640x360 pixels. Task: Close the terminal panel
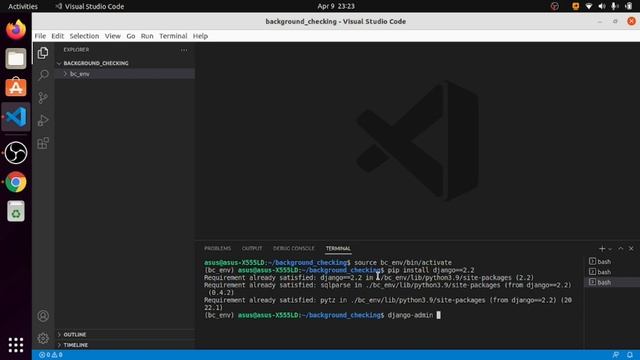[631, 248]
